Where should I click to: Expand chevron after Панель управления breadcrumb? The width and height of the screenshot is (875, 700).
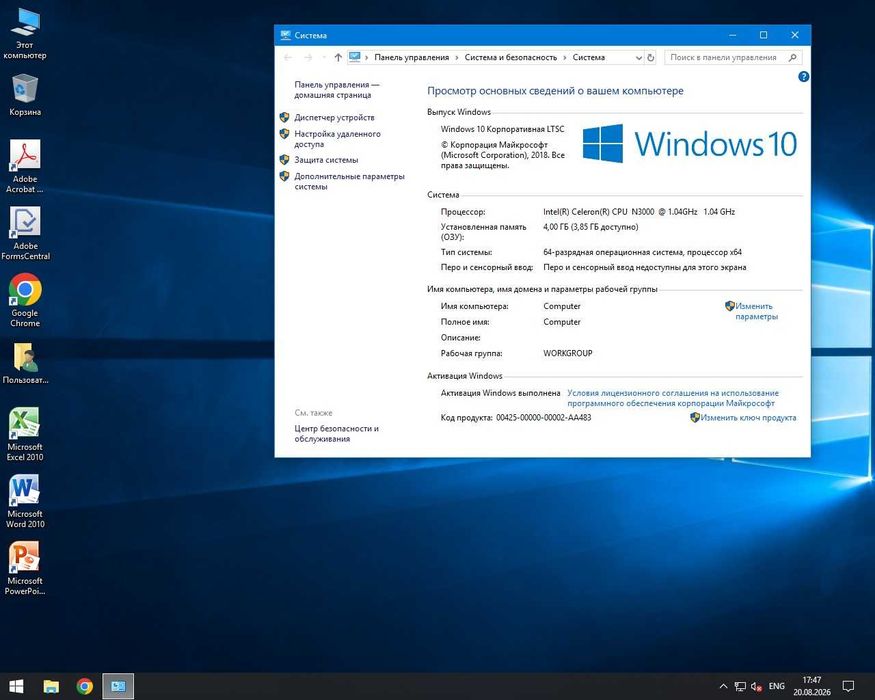456,57
